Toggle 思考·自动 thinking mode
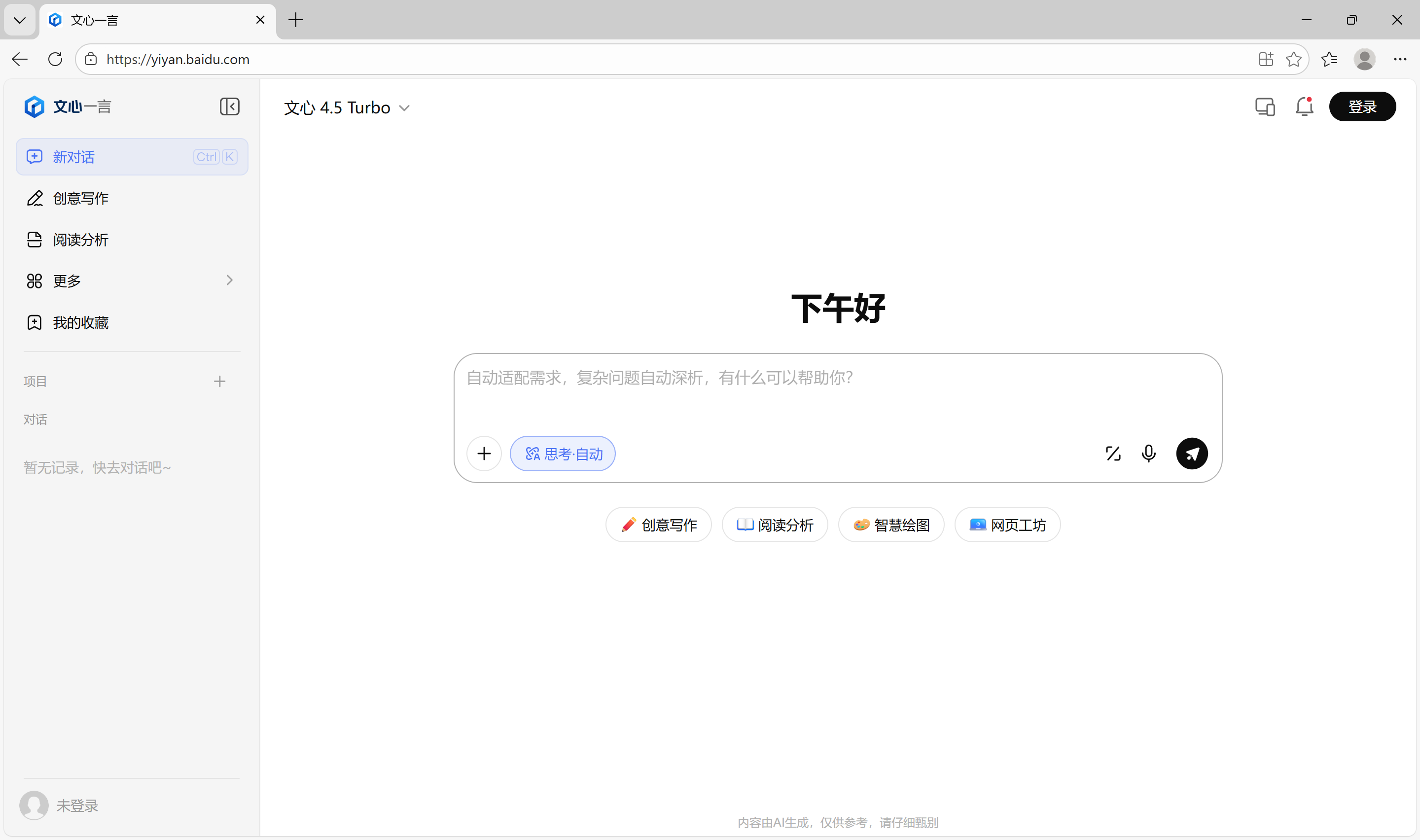The width and height of the screenshot is (1420, 840). (563, 454)
